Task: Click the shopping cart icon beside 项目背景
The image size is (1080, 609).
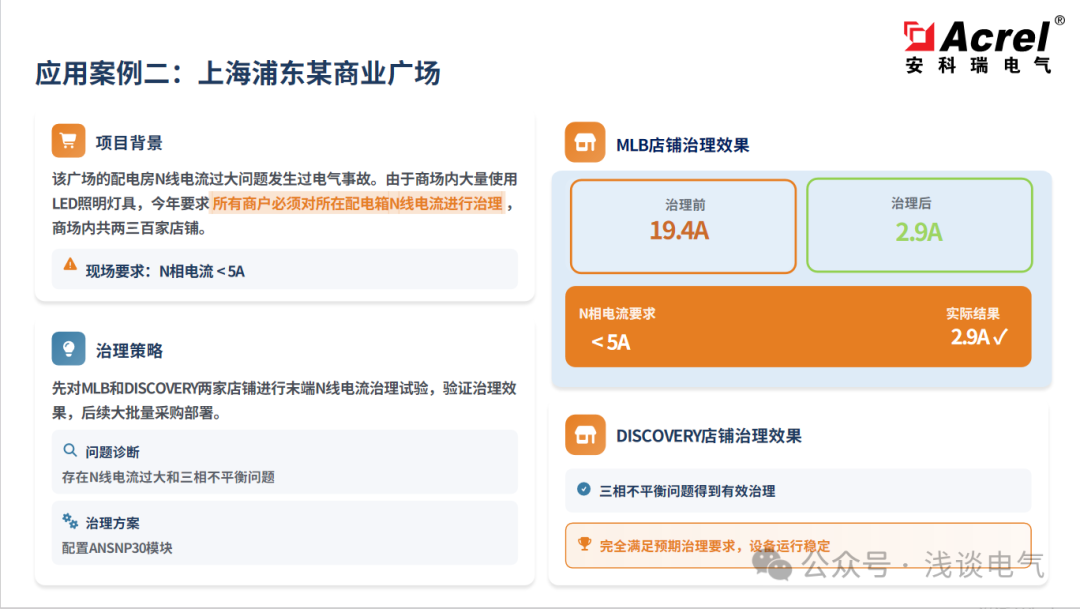Action: (68, 140)
